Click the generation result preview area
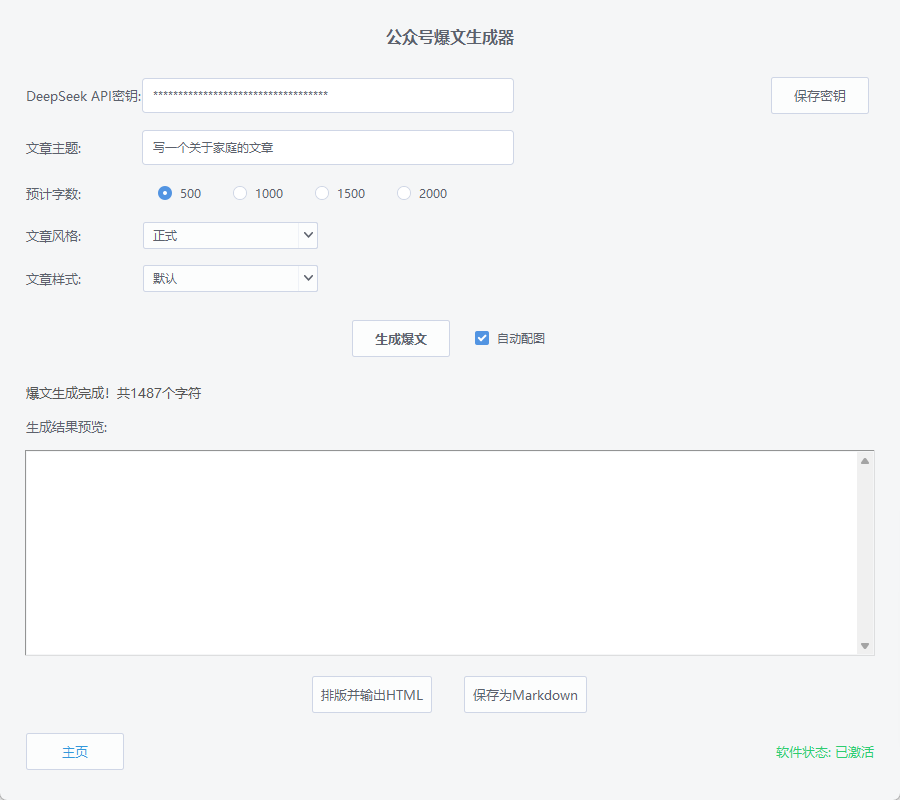This screenshot has width=900, height=800. tap(440, 550)
